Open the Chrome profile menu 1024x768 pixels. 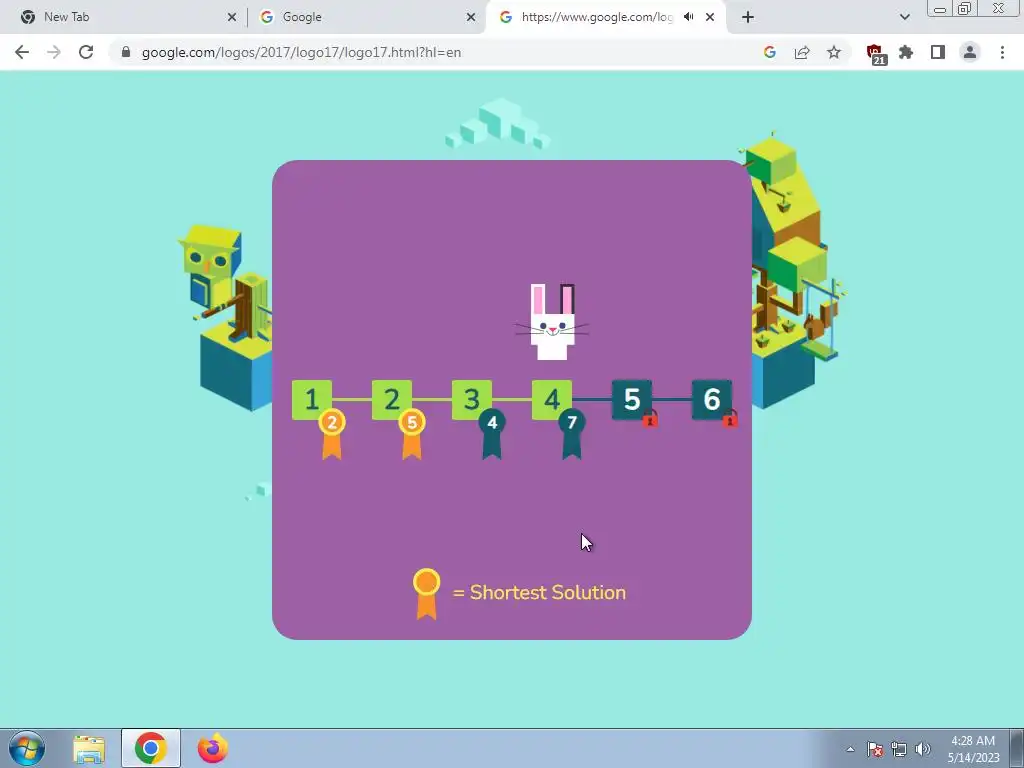(970, 52)
